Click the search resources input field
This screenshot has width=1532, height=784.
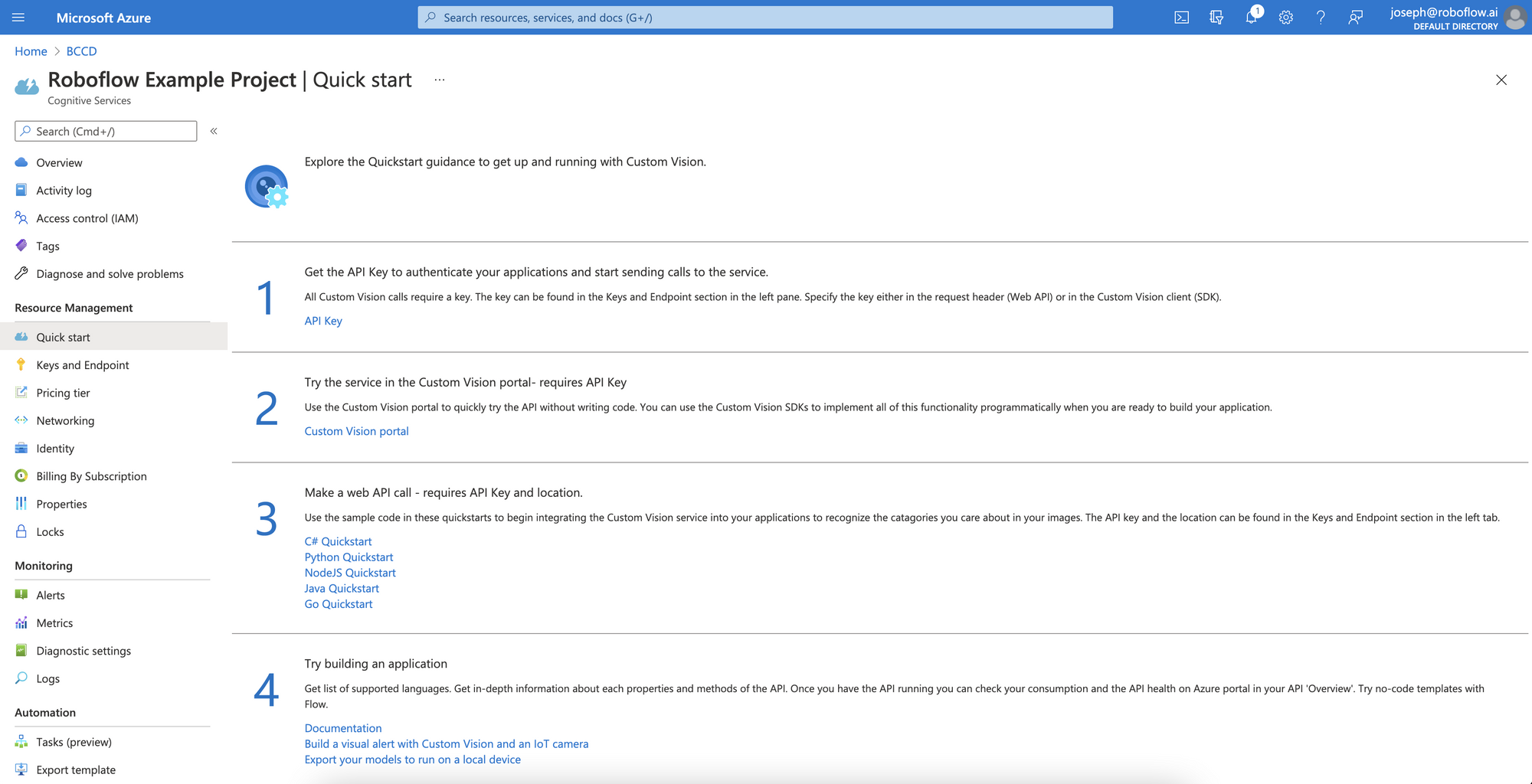(x=764, y=17)
